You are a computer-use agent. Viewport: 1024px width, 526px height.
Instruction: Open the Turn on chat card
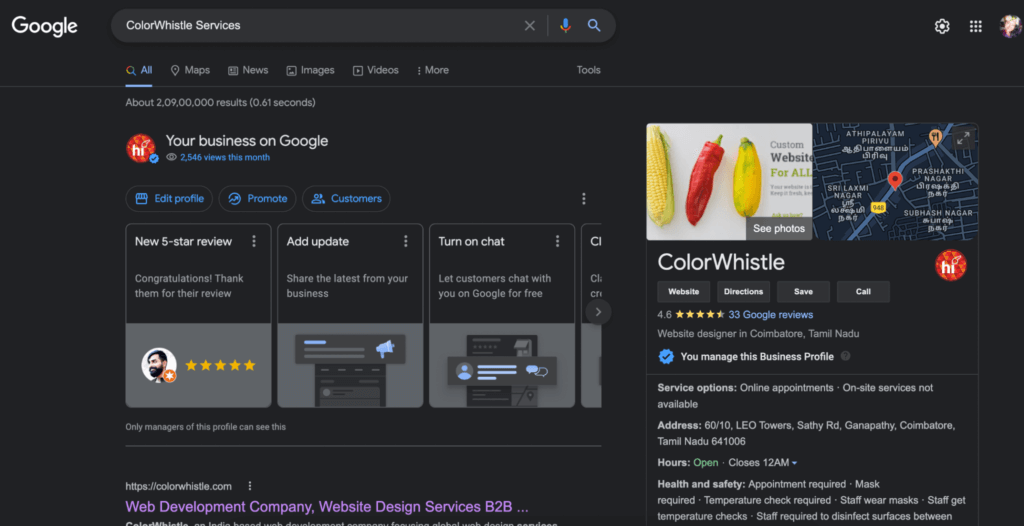(x=502, y=316)
